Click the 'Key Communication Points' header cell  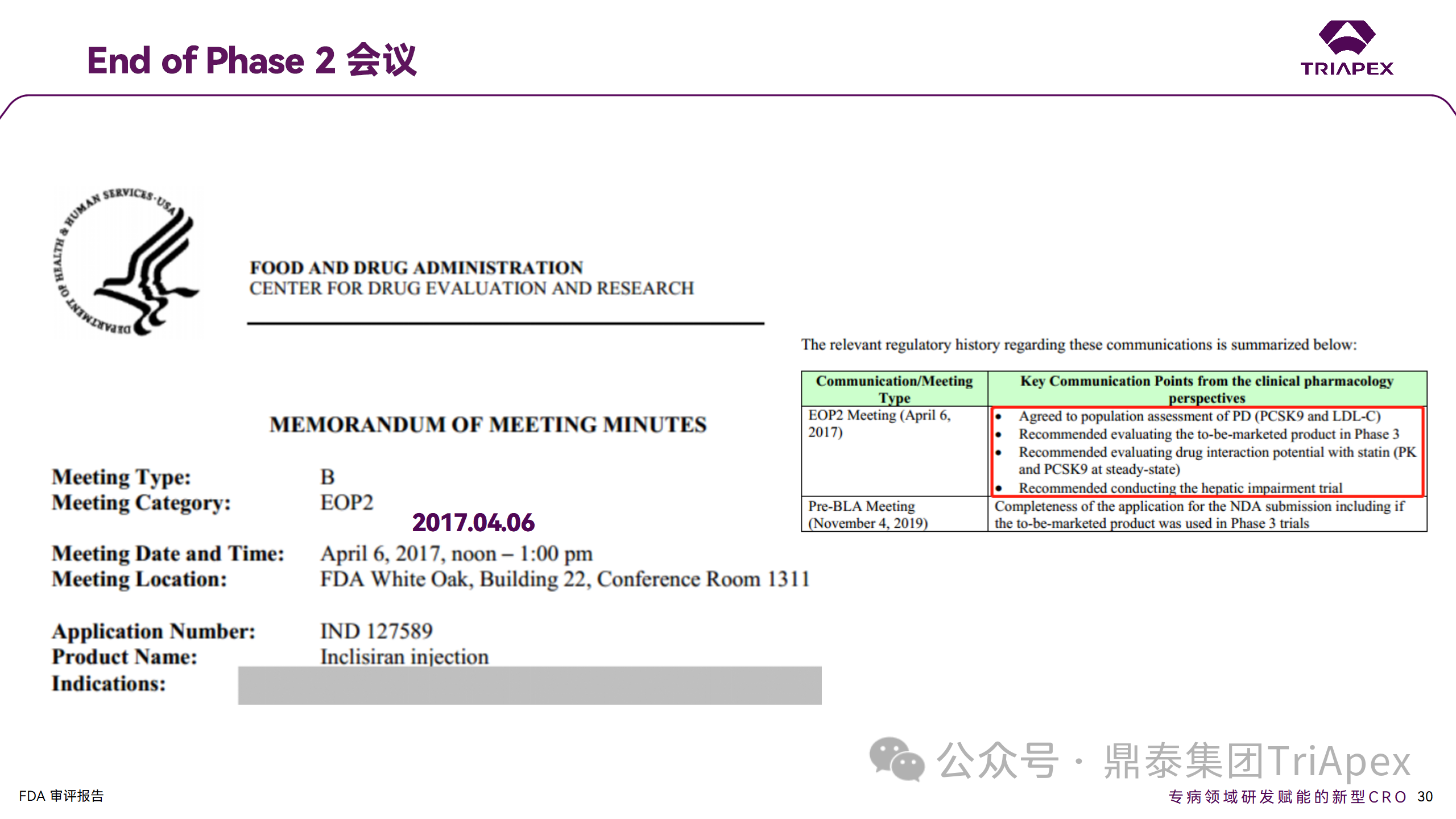click(x=1206, y=389)
